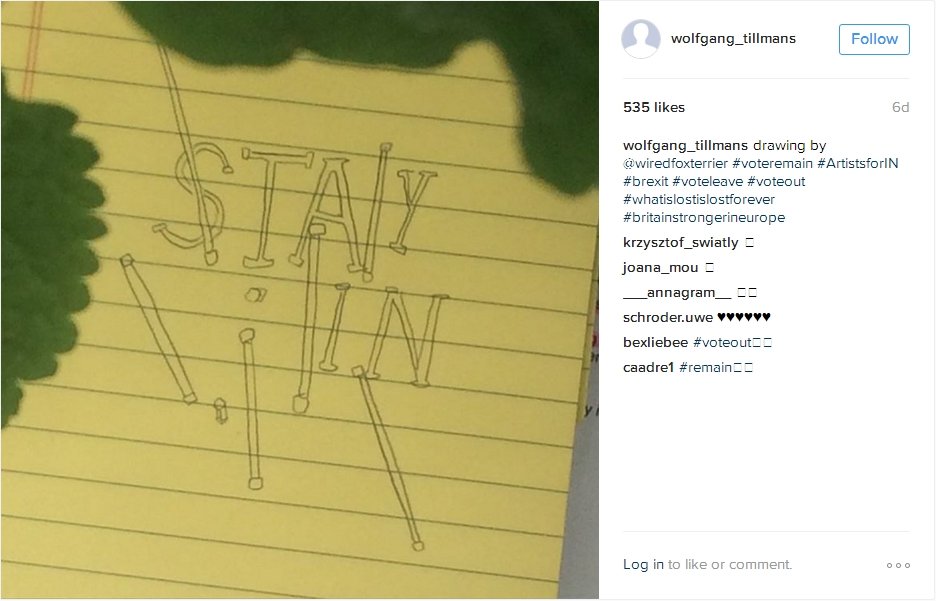Click the #remain tag in caadre1's comment
The image size is (936, 601).
pos(706,368)
